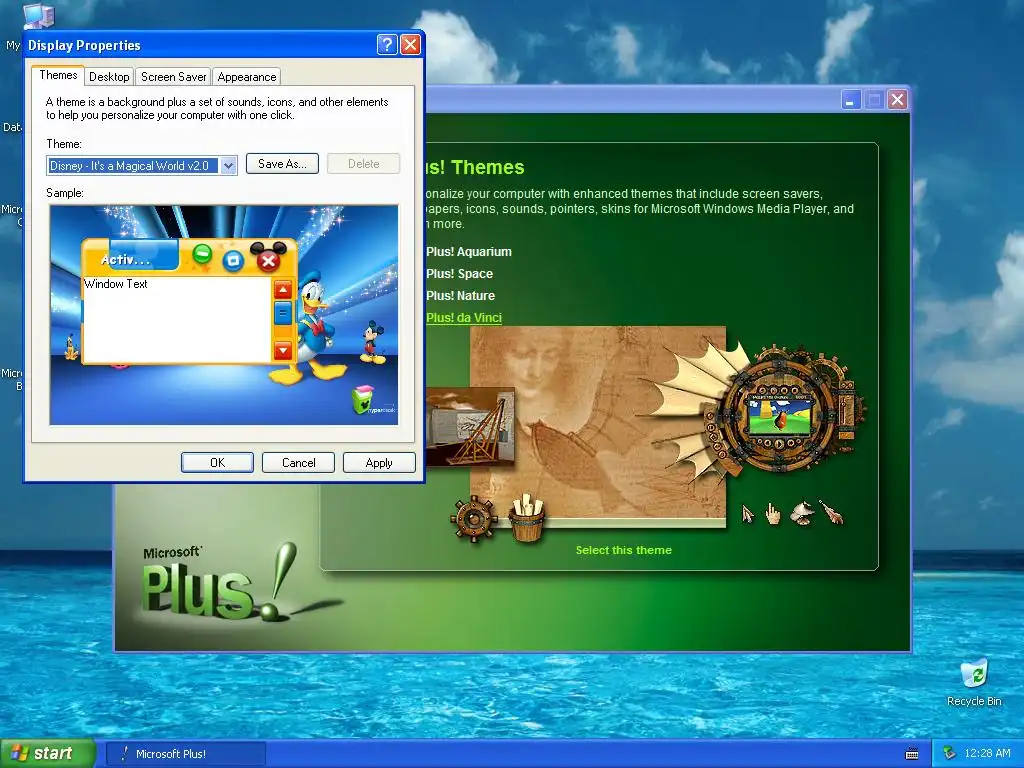Close the Display Properties window
This screenshot has width=1024, height=768.
click(x=410, y=44)
